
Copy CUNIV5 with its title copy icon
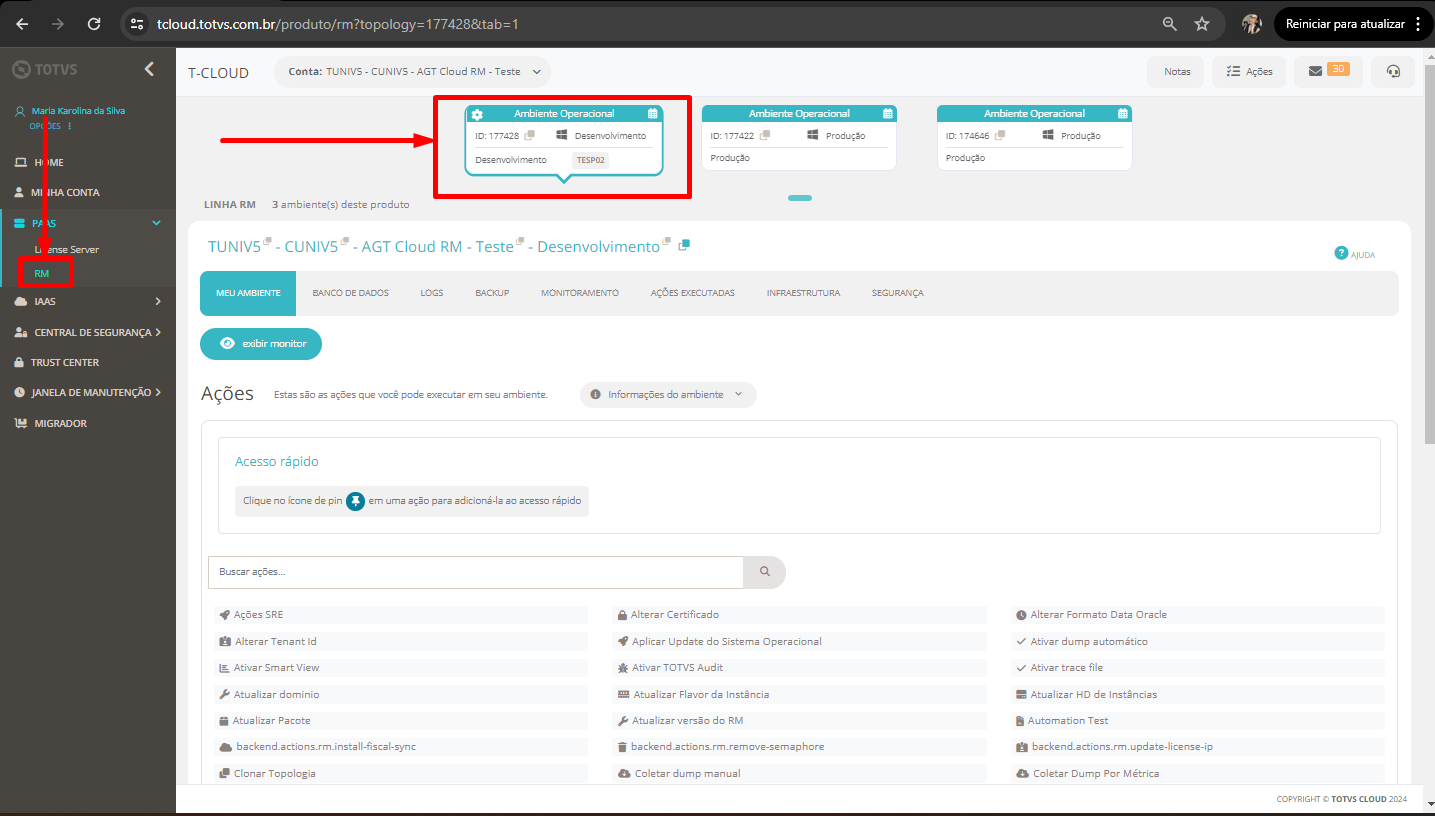pyautogui.click(x=345, y=242)
